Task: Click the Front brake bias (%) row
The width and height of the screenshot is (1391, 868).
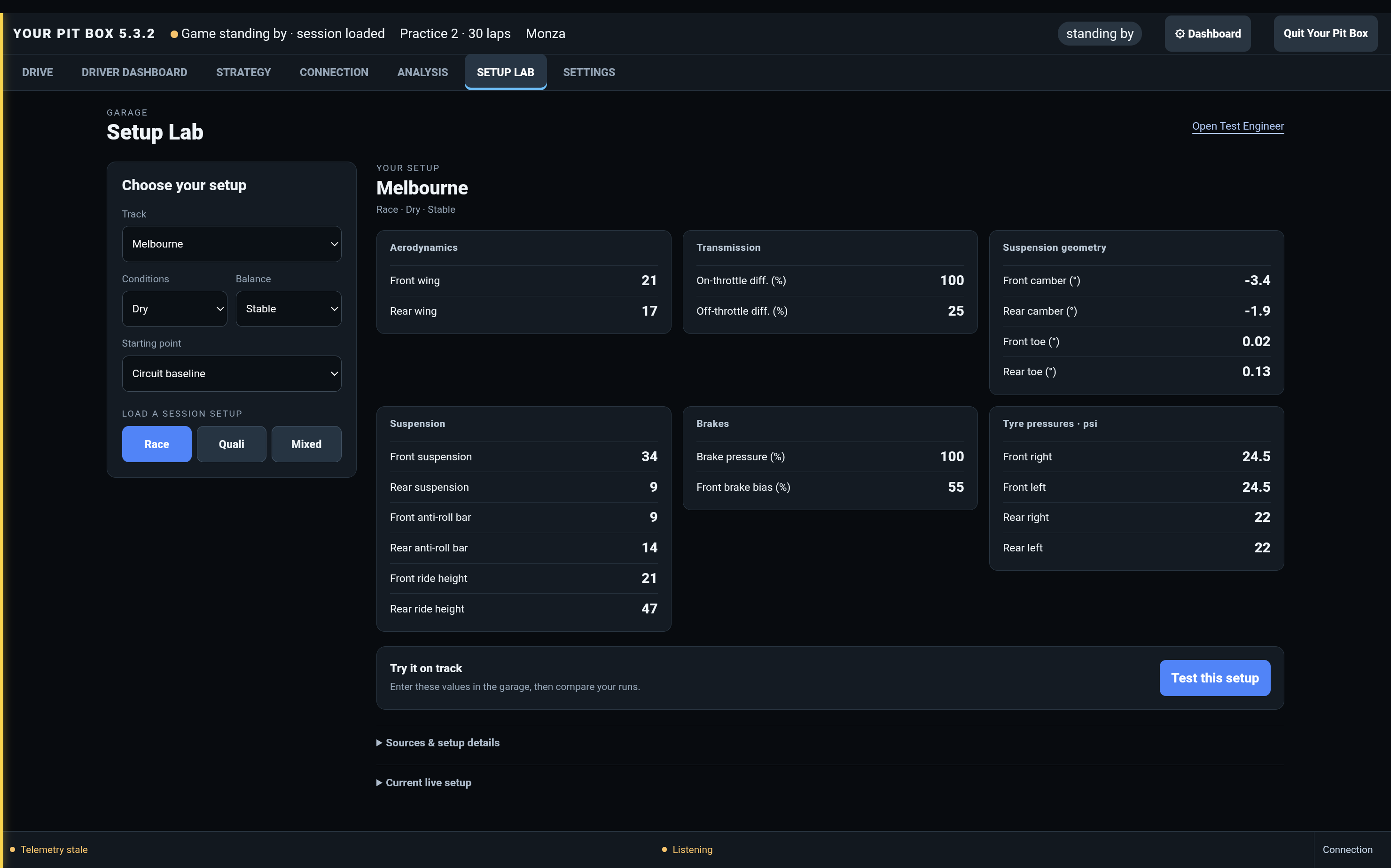Action: (830, 488)
